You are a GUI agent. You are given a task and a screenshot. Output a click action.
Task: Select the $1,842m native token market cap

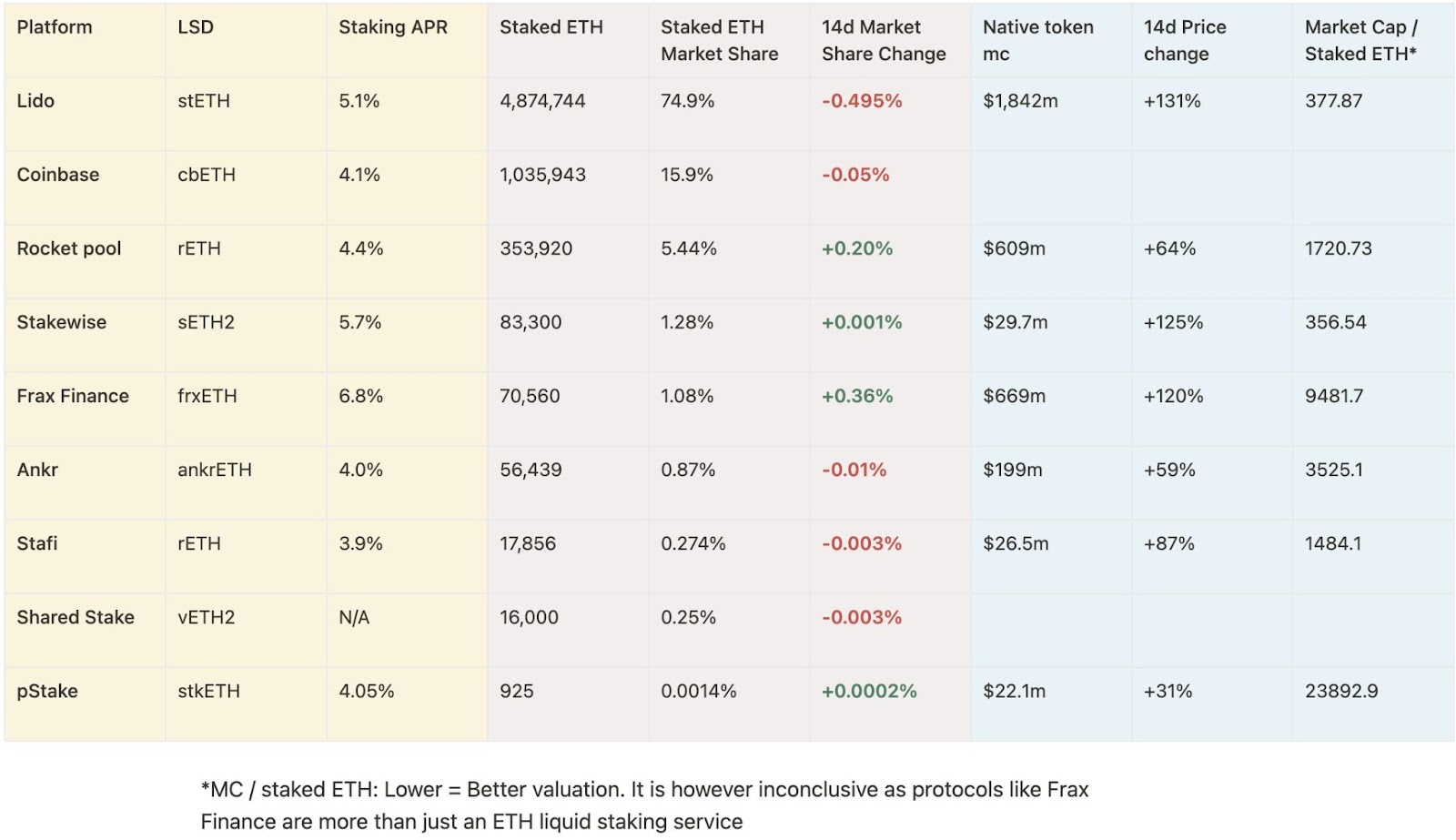pos(1020,101)
